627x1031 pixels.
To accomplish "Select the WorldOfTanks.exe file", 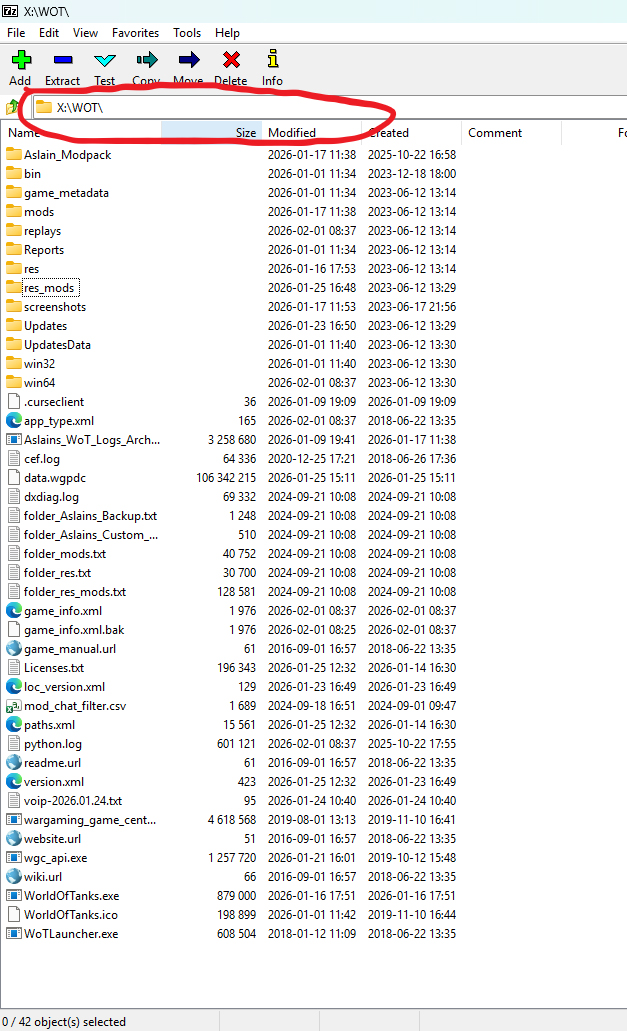I will [71, 896].
